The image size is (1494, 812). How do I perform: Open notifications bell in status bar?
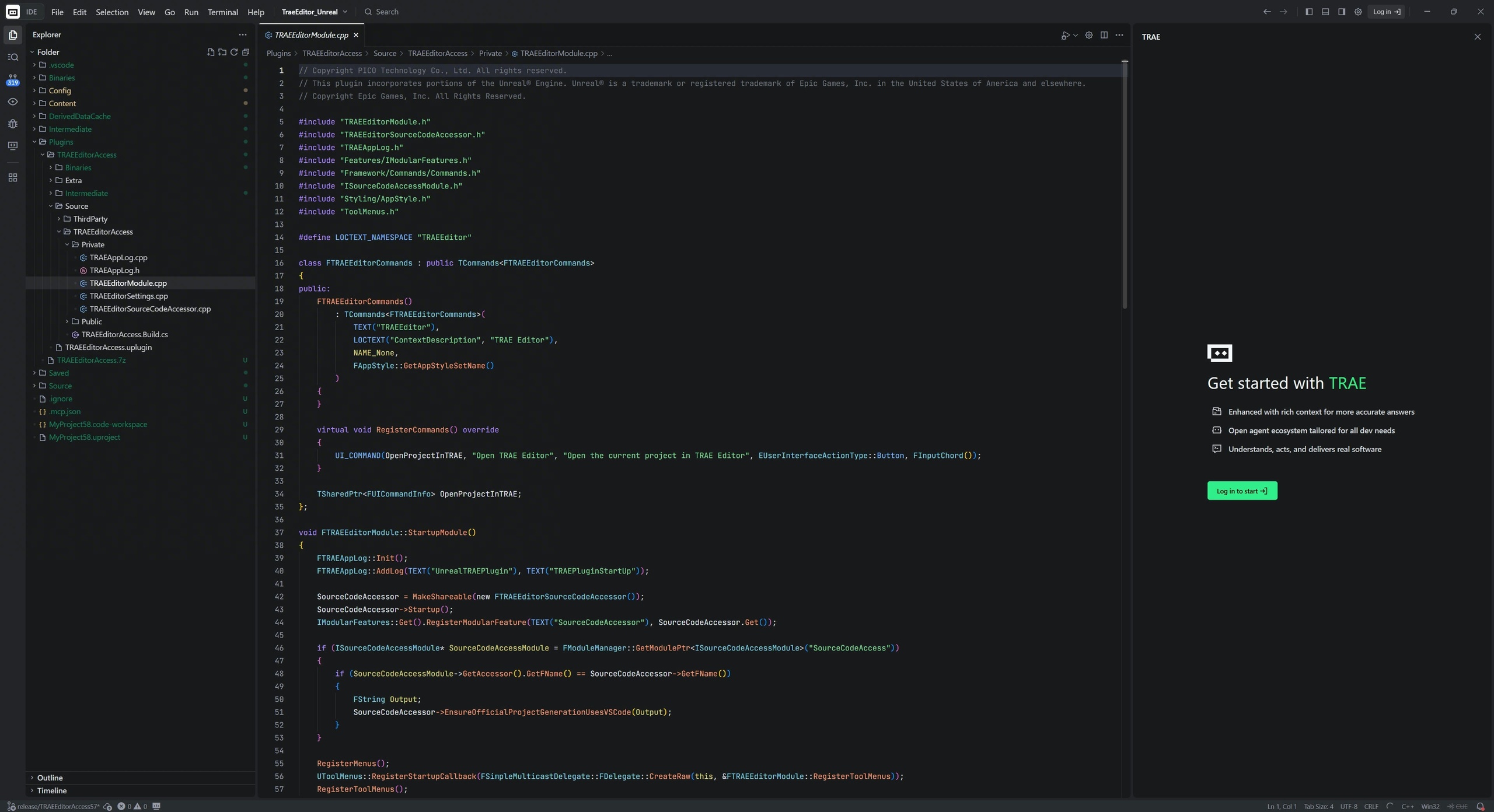[x=1480, y=806]
